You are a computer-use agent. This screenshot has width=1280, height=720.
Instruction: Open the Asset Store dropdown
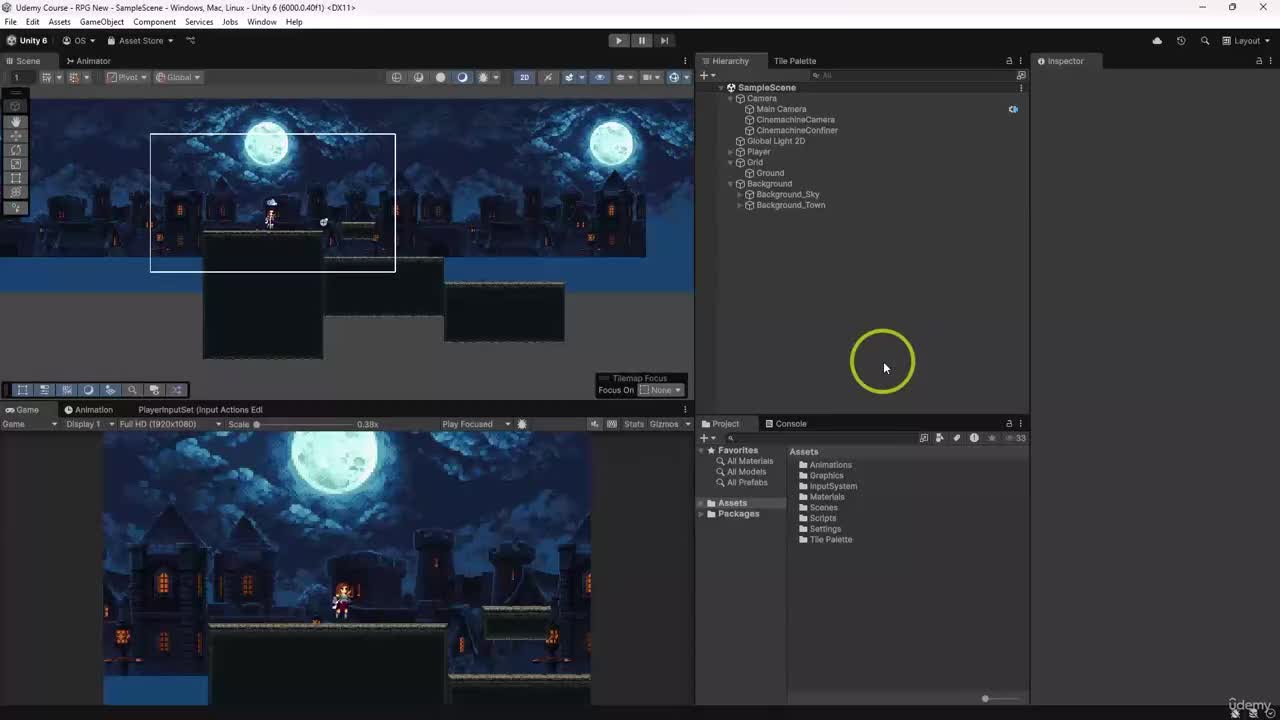click(x=140, y=41)
